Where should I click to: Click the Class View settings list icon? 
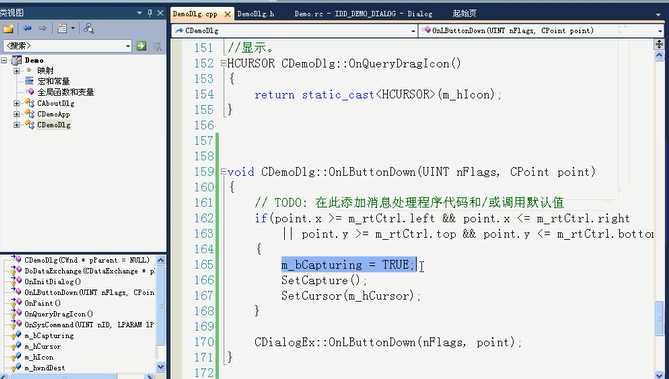click(x=62, y=29)
